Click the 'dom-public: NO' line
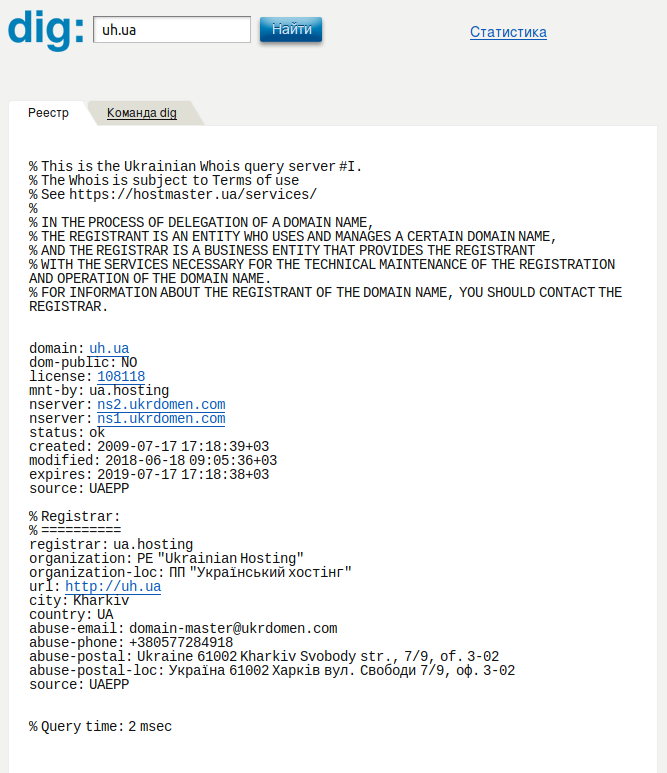 pos(83,363)
